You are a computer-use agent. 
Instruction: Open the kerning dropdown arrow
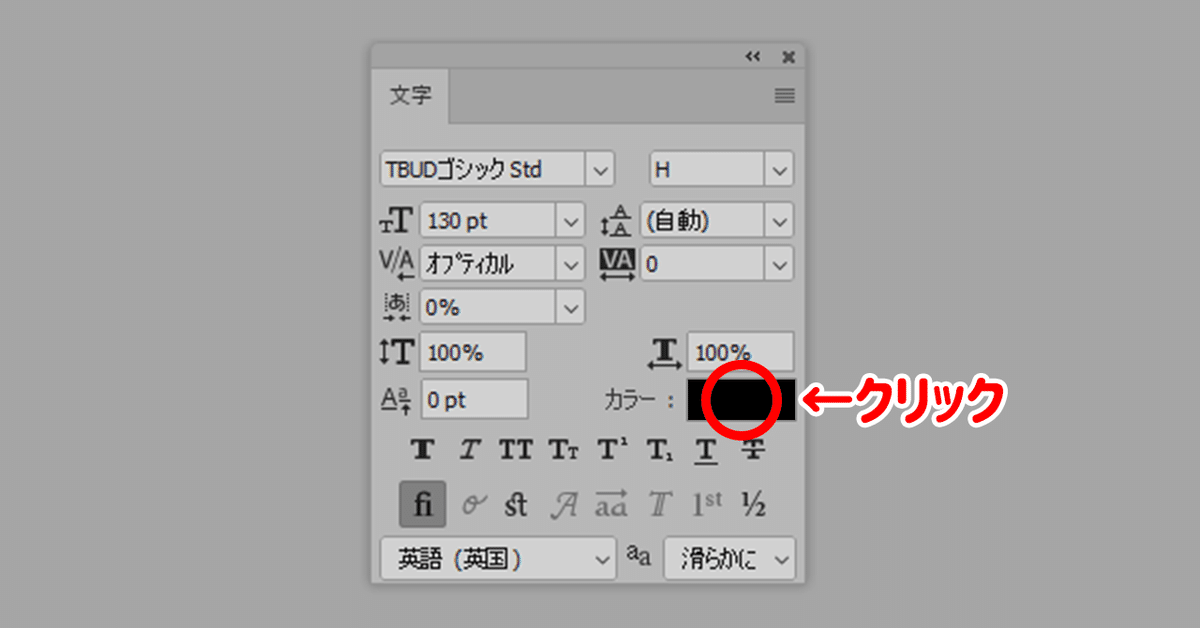click(x=571, y=264)
